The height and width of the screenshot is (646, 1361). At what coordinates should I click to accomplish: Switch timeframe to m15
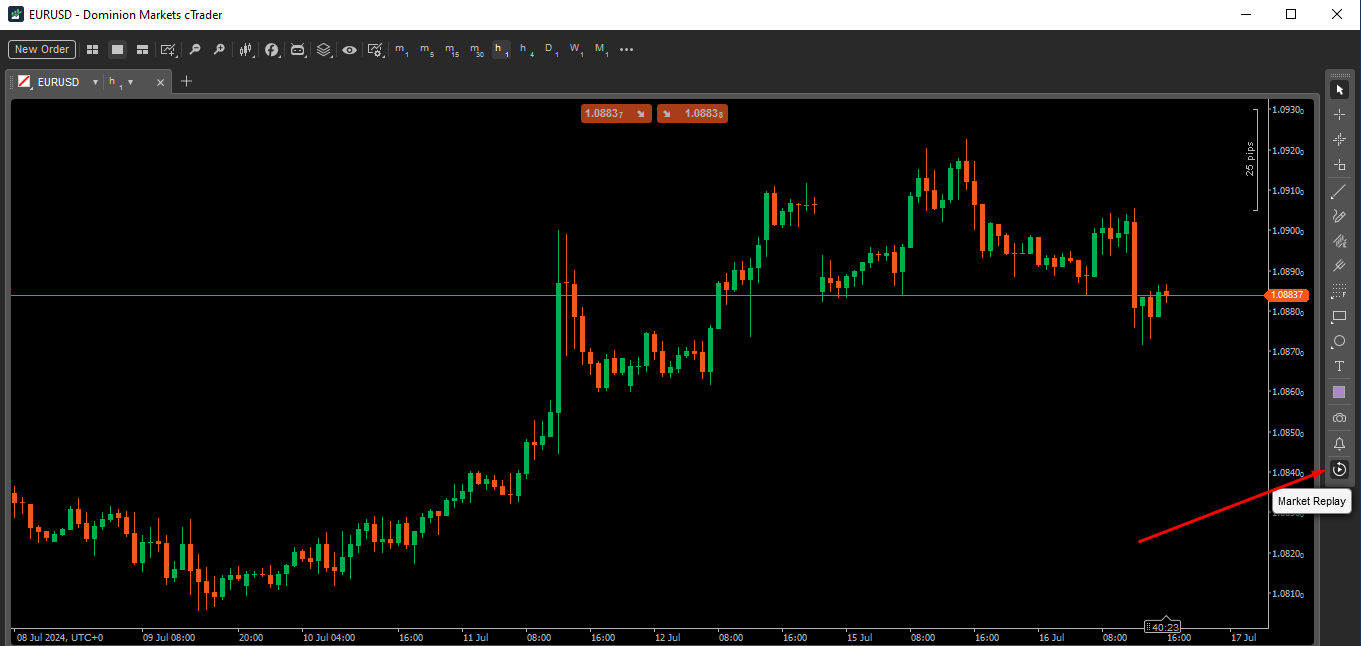click(x=452, y=49)
